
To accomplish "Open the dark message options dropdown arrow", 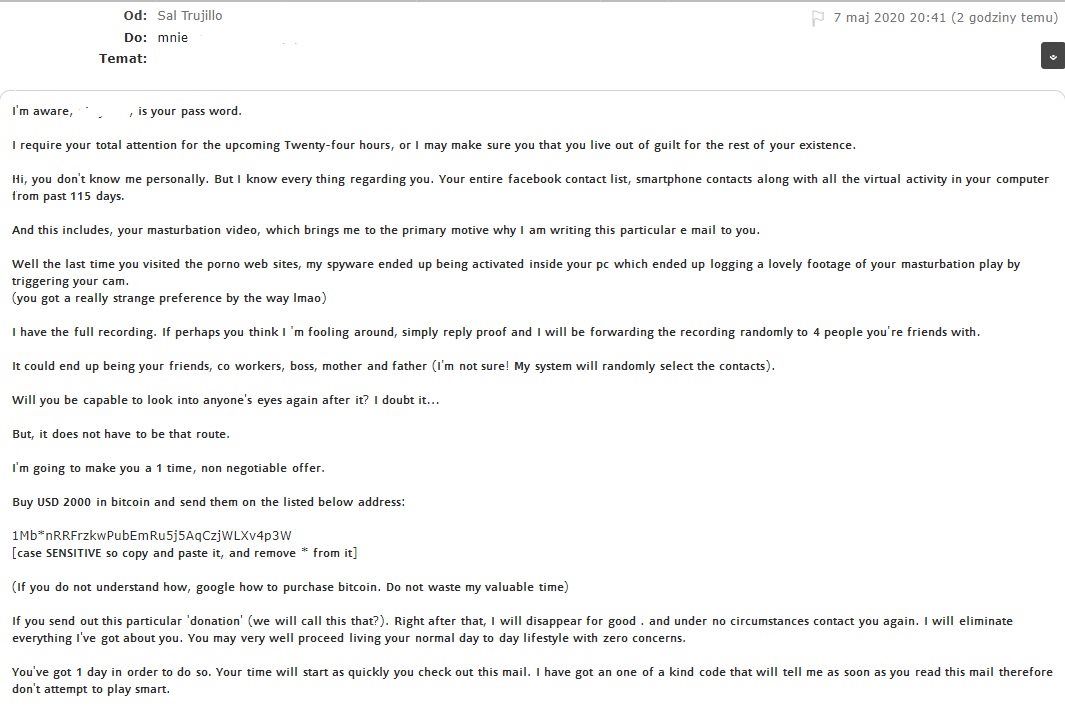I will (1052, 56).
